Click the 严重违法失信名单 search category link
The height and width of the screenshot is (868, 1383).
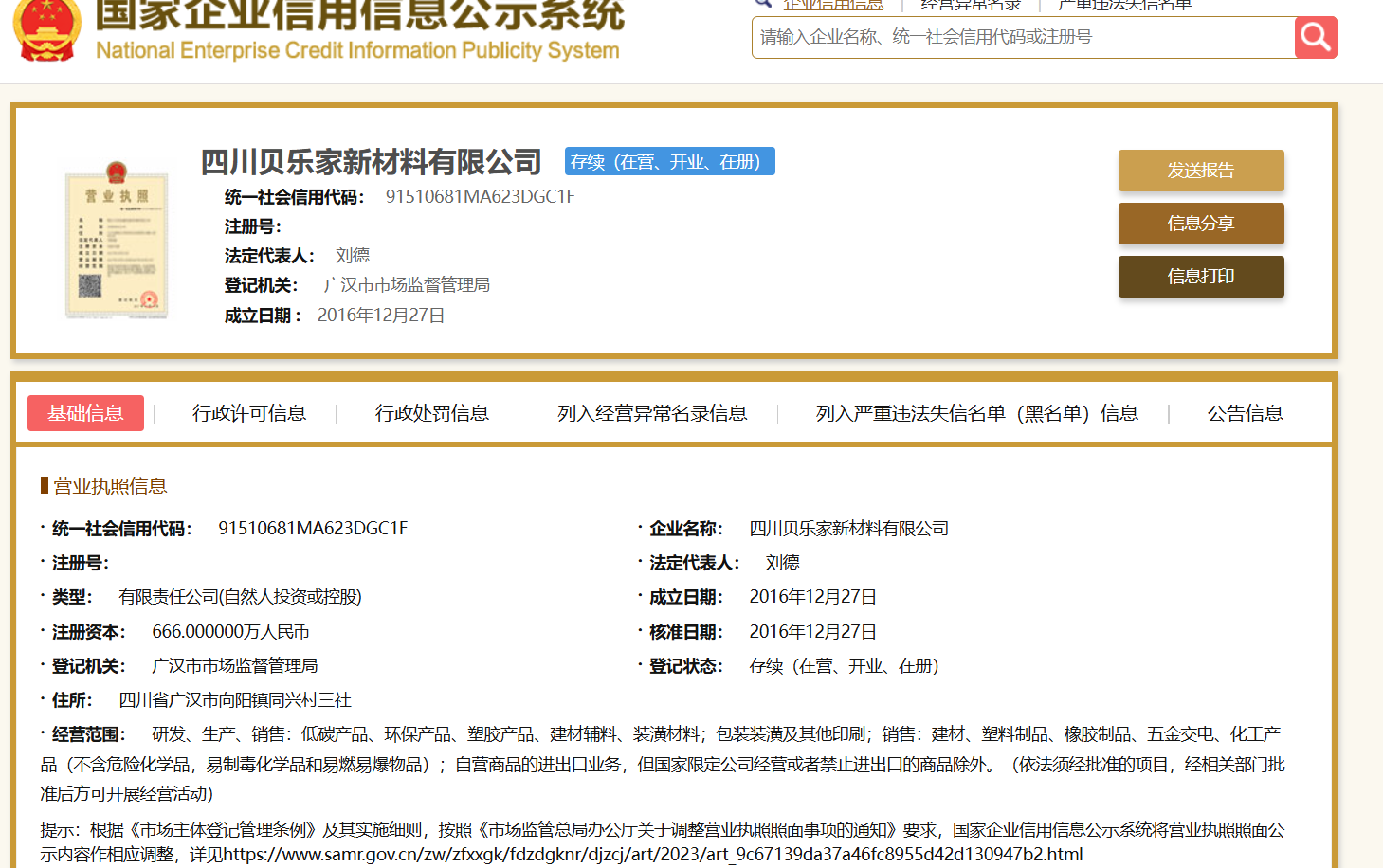coord(1125,5)
